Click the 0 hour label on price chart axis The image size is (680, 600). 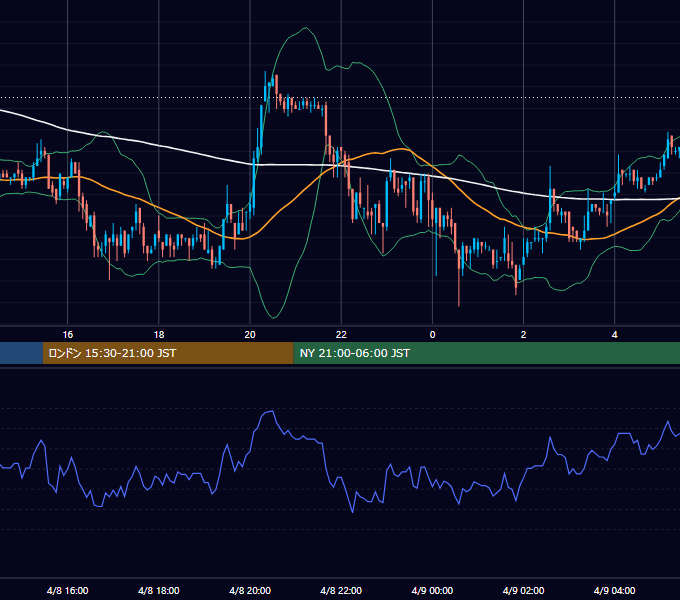click(x=432, y=335)
